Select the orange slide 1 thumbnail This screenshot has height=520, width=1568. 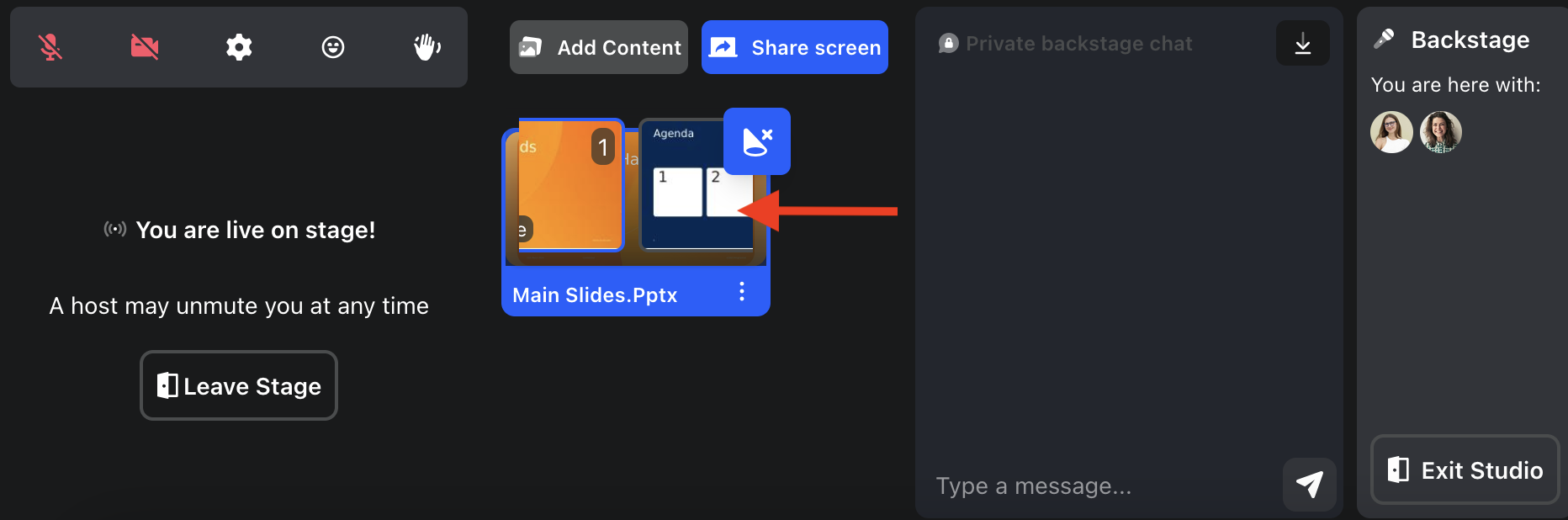(570, 185)
